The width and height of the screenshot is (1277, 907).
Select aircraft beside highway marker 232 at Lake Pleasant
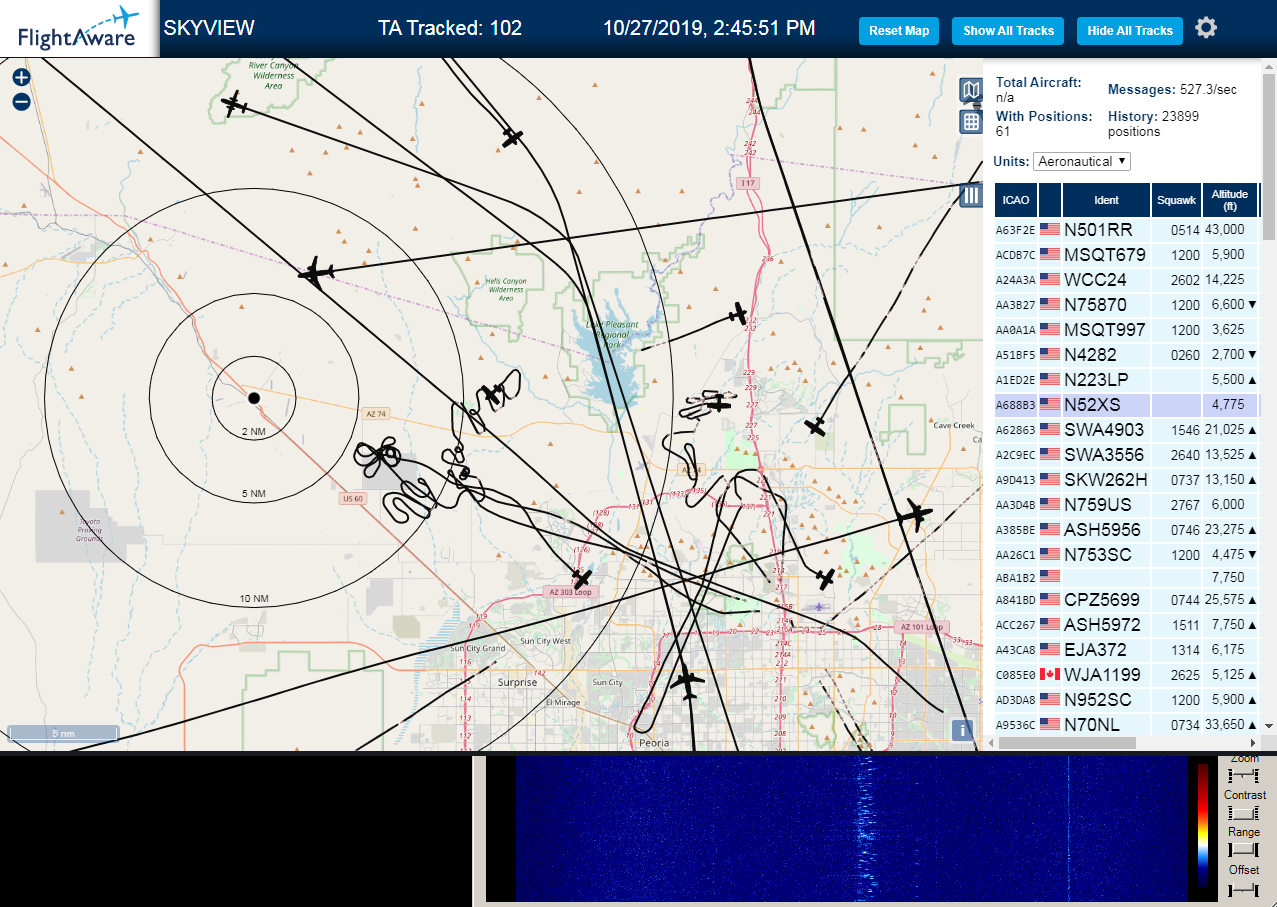click(x=739, y=314)
